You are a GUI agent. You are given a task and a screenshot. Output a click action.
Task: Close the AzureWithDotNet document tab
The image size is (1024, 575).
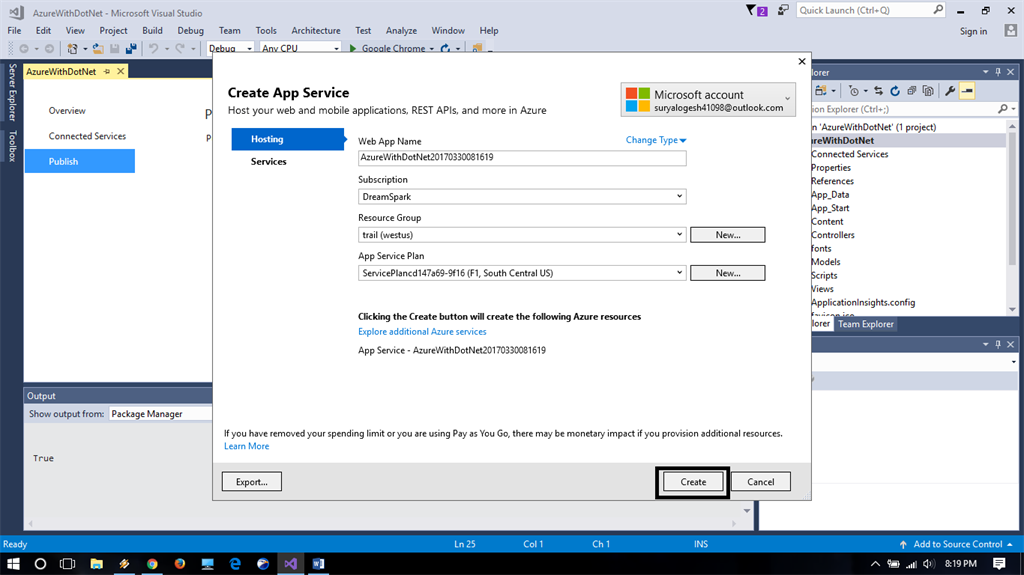pos(121,72)
